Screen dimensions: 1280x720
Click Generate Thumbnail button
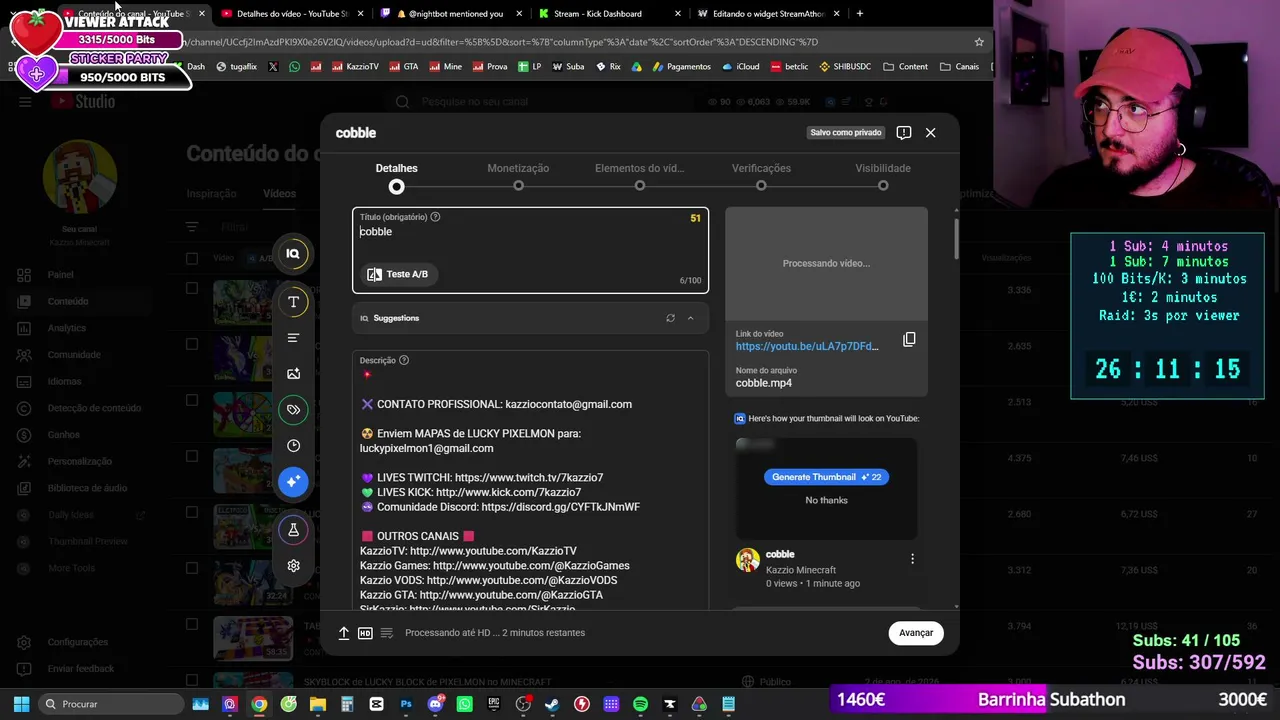826,477
